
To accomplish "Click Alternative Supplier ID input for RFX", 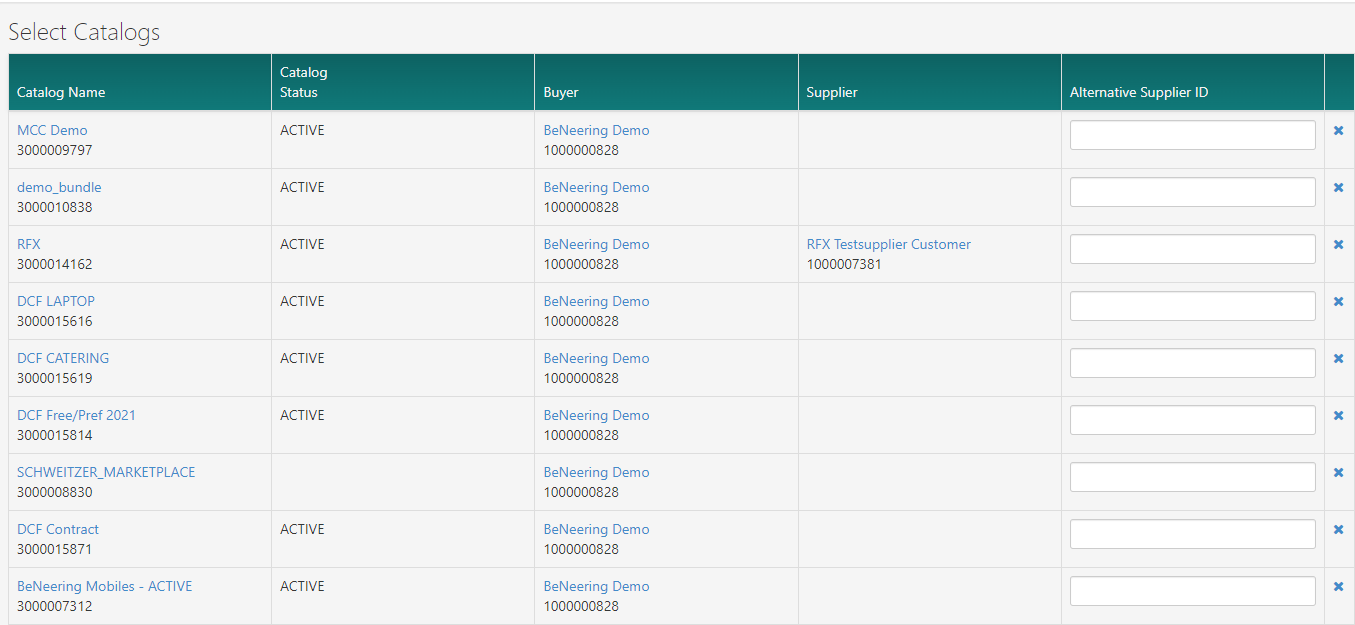I will pyautogui.click(x=1192, y=249).
